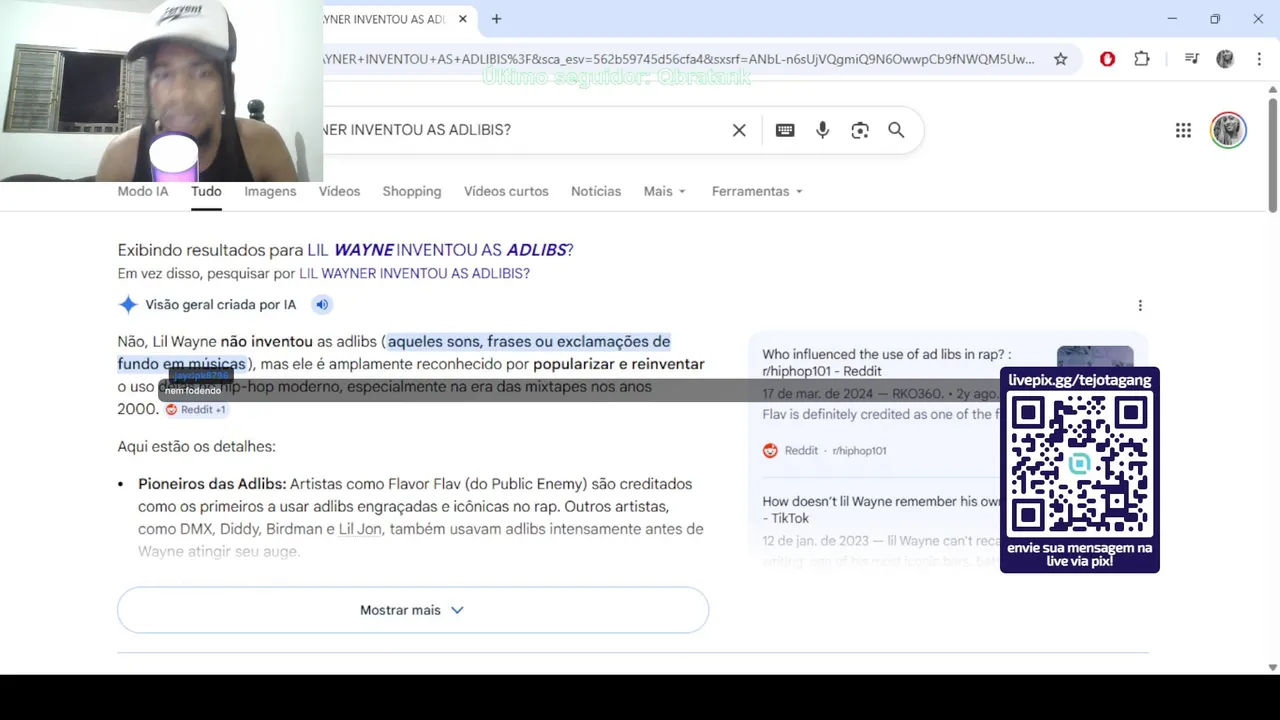Open Who influenced ad libs Reddit result

(886, 362)
